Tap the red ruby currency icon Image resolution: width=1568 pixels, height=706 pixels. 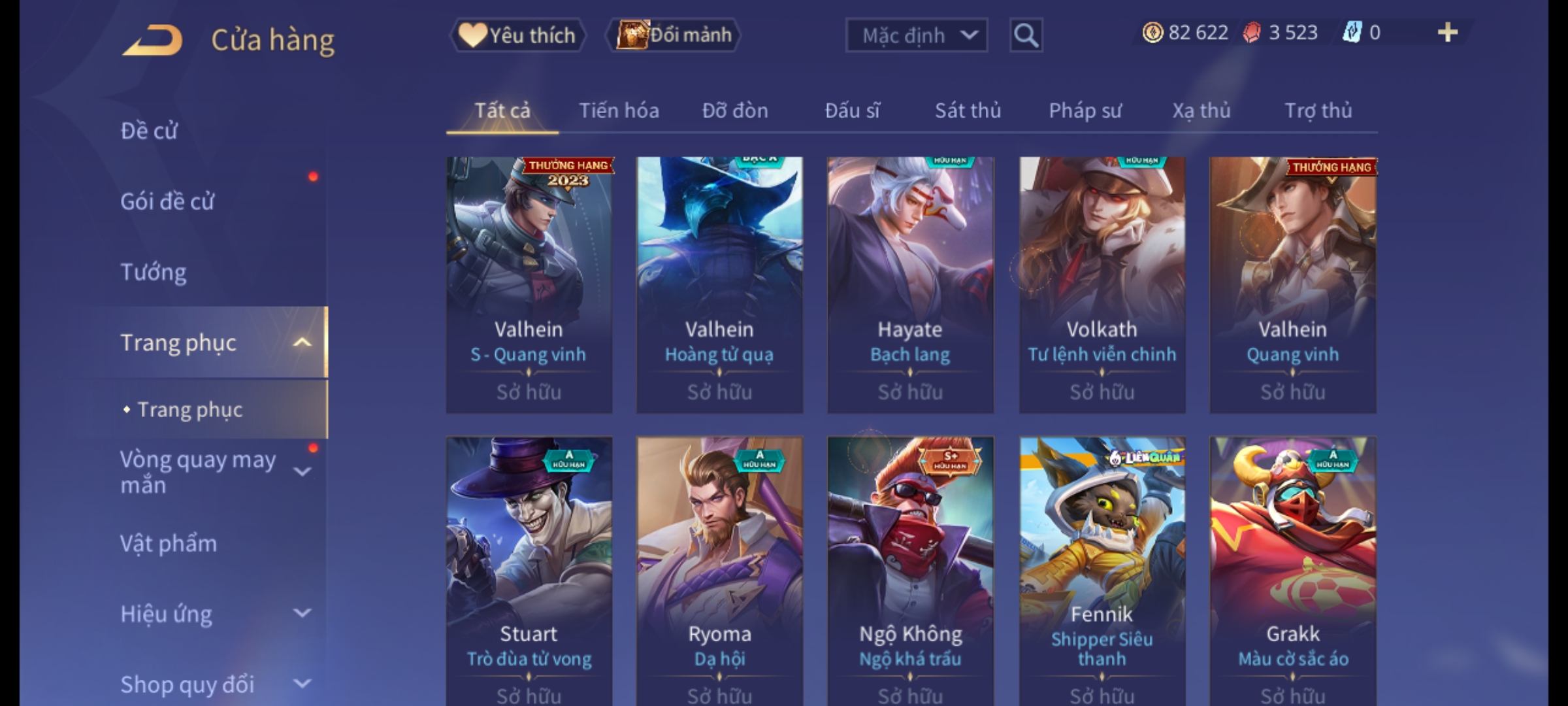click(x=1252, y=33)
